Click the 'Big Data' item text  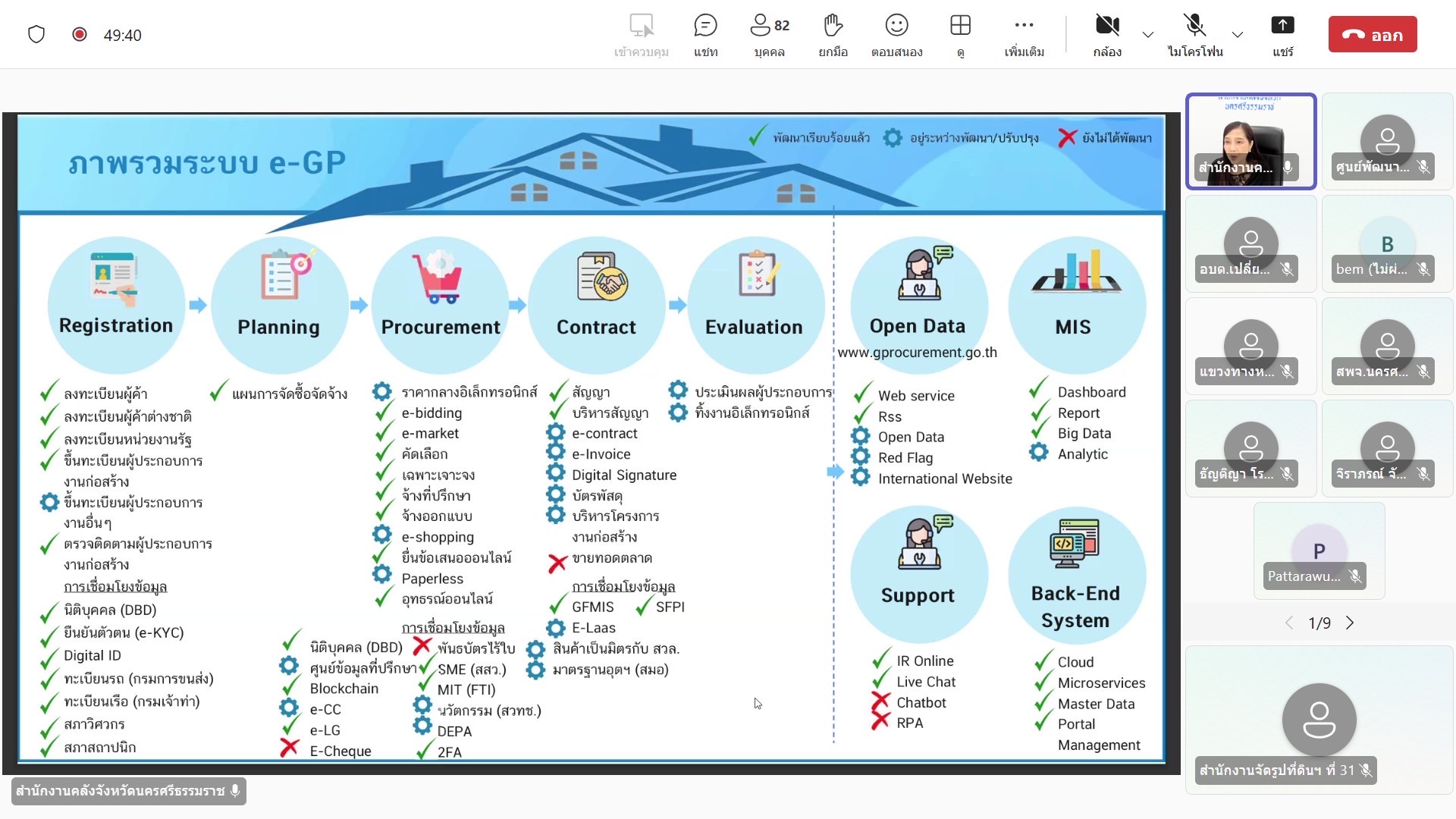tap(1084, 434)
